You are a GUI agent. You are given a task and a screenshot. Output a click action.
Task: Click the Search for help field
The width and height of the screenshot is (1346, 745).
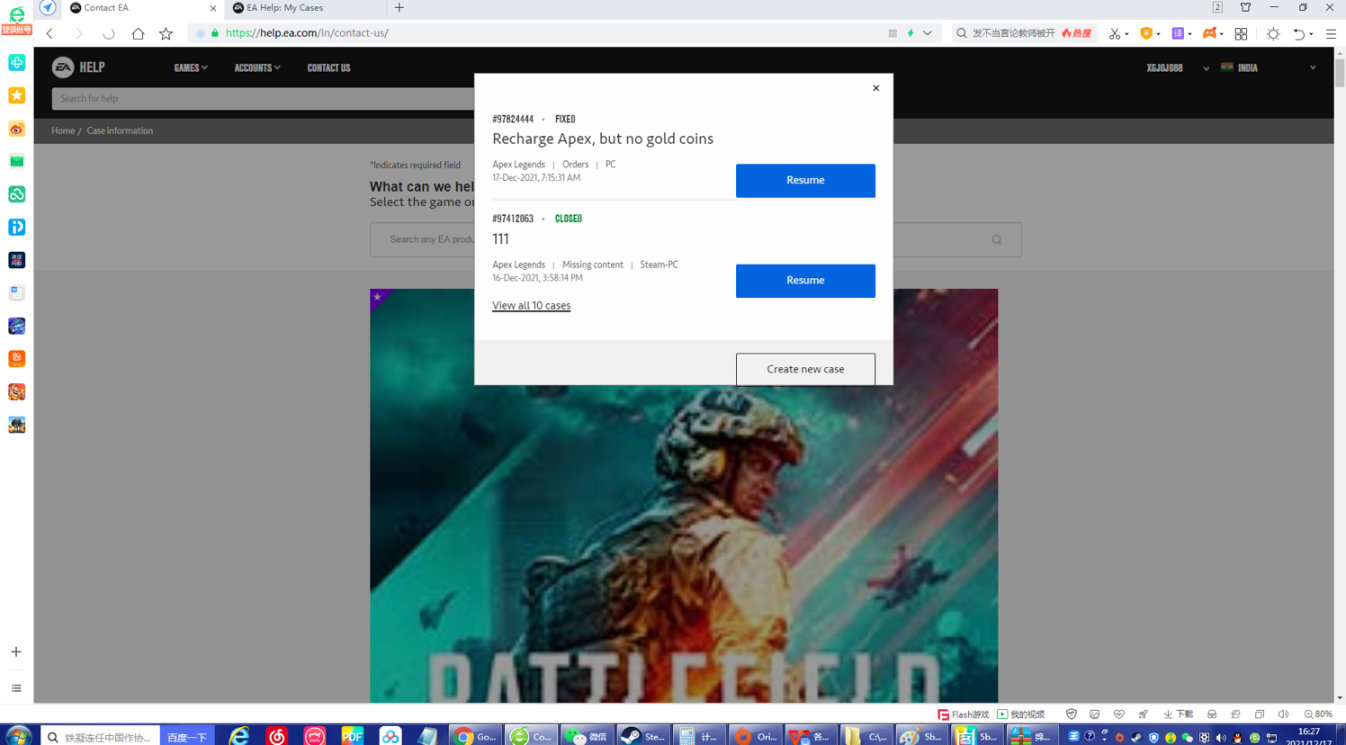click(262, 98)
